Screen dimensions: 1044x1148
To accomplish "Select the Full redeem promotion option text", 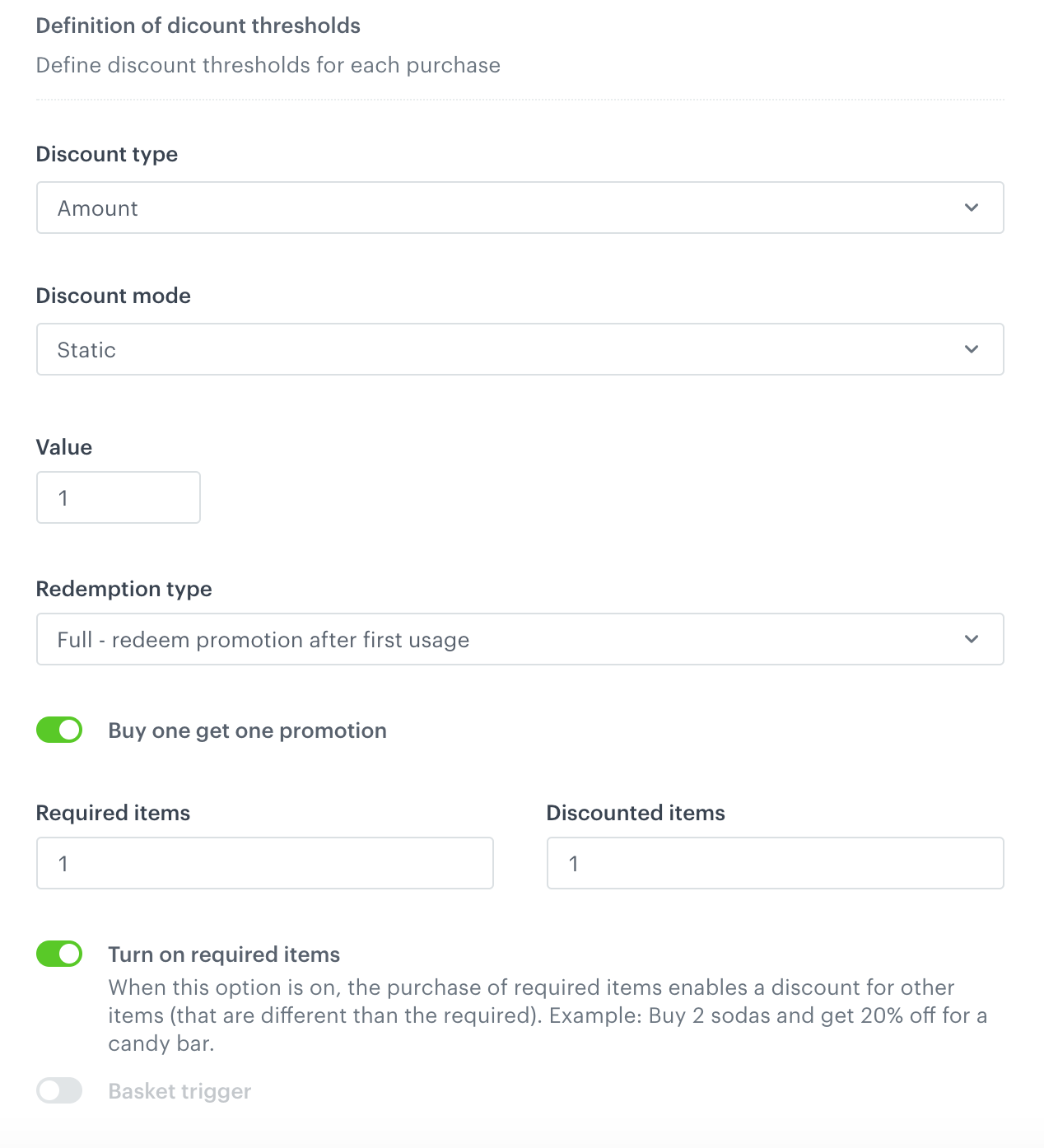I will [263, 639].
